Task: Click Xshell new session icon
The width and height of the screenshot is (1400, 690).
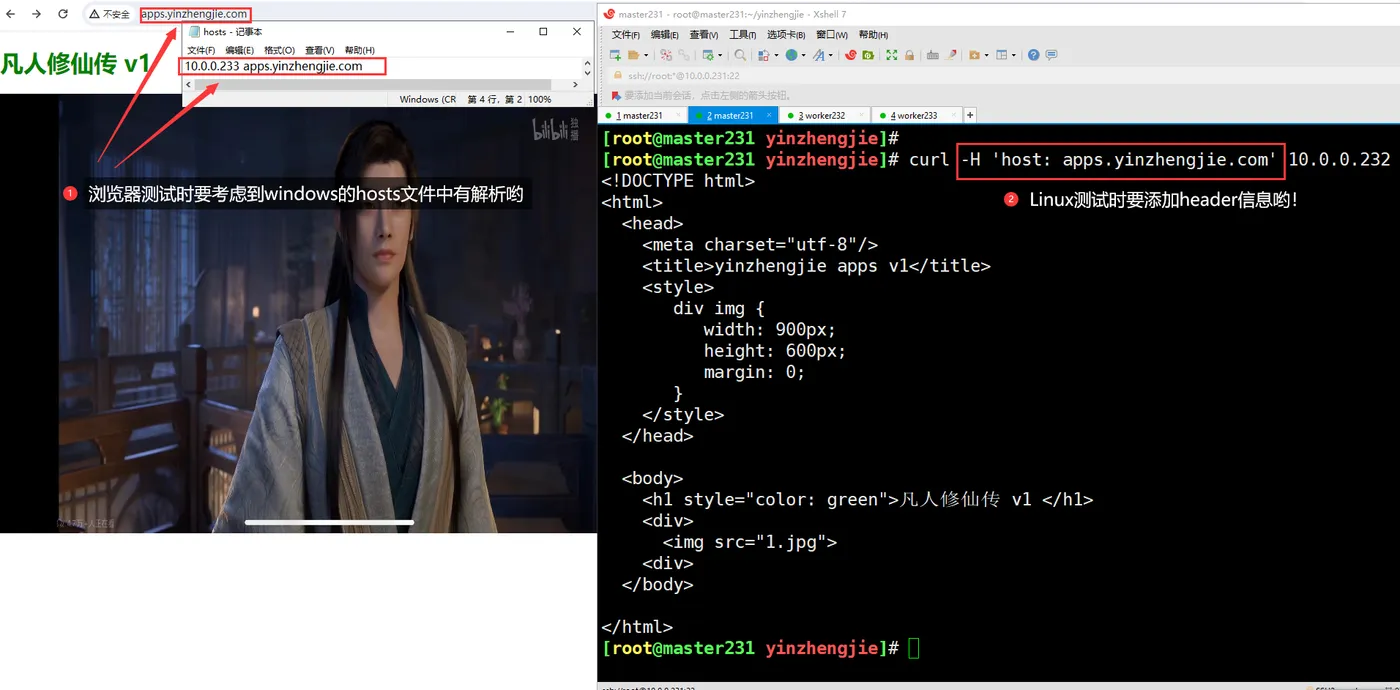Action: click(x=615, y=55)
